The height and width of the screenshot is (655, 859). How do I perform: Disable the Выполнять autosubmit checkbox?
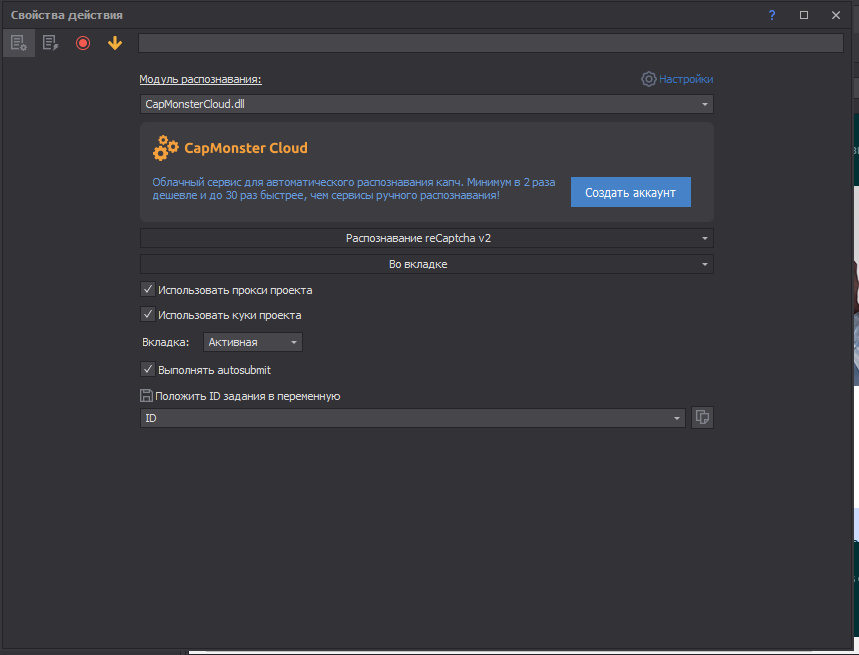148,369
